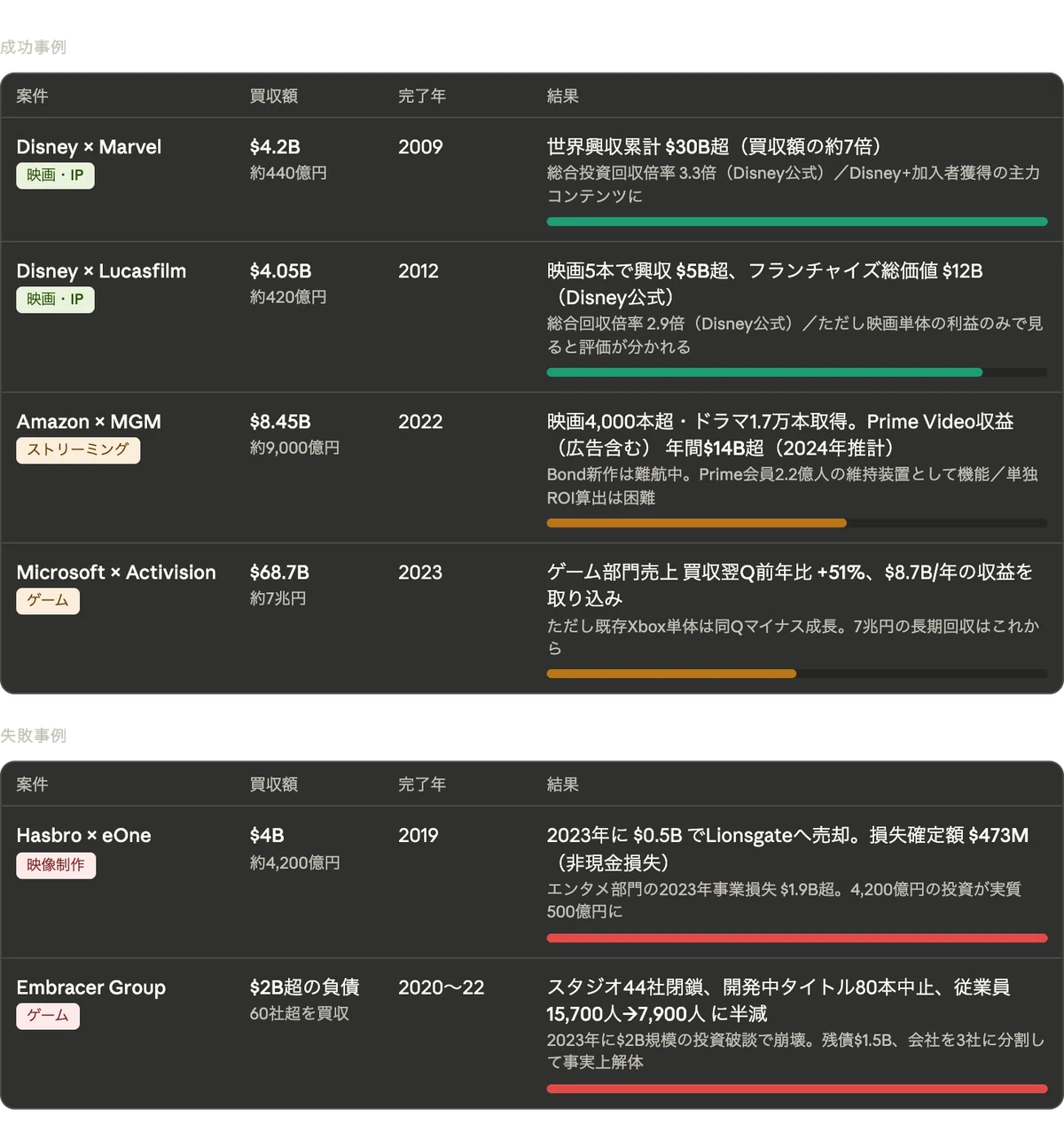Click the エンタメ部門の2023年事業損失 description
The width and height of the screenshot is (1064, 1139).
point(785,901)
